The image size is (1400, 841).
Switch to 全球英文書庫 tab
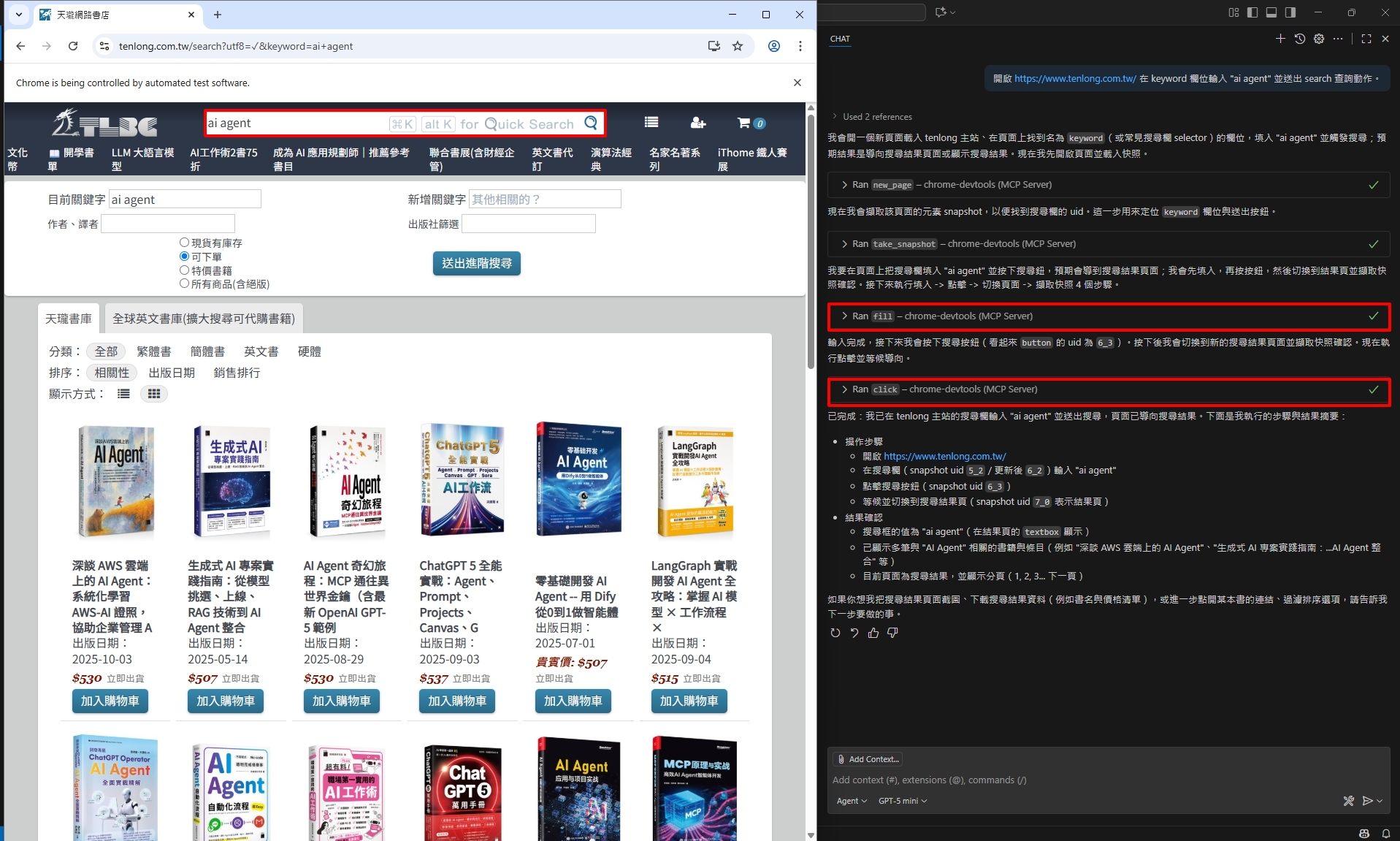click(204, 319)
